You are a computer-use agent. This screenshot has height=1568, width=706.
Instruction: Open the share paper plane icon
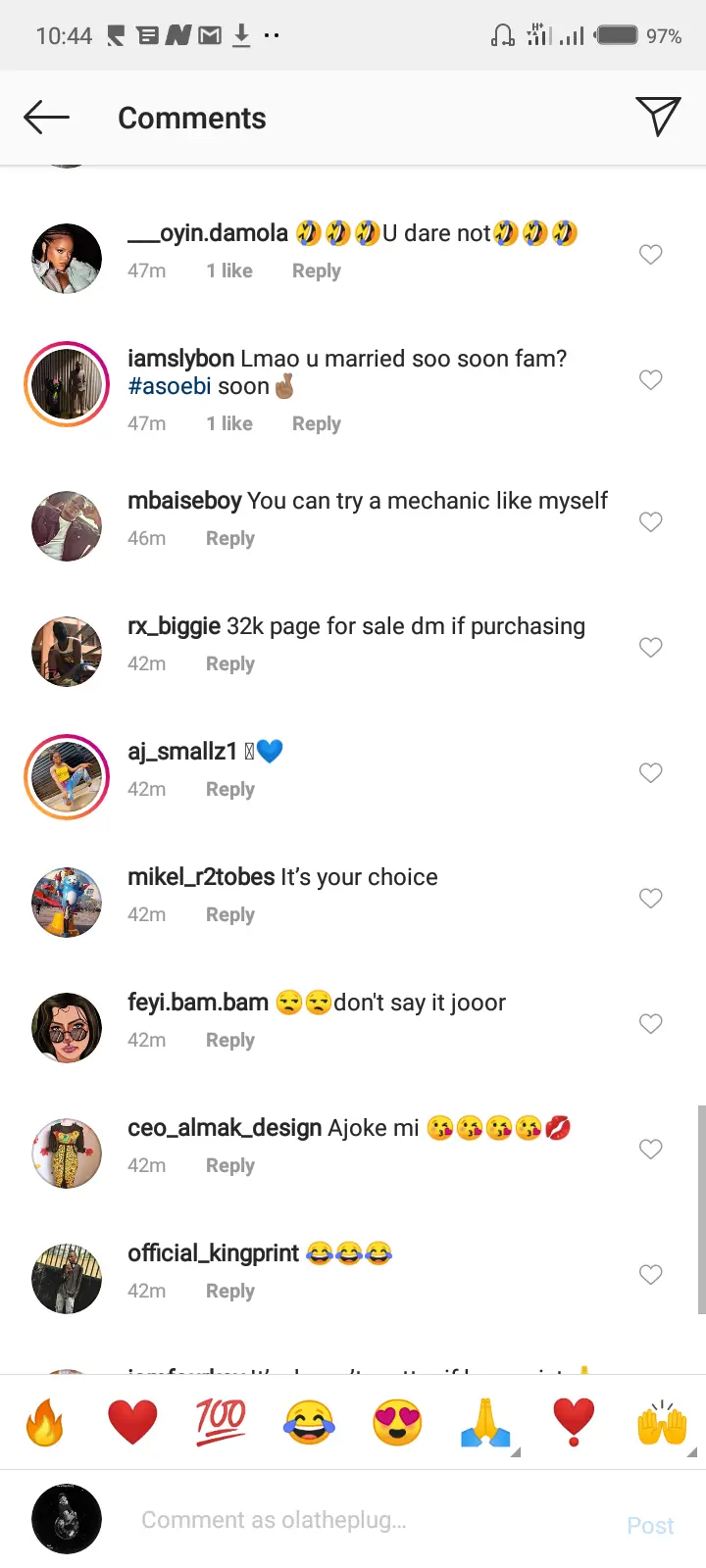pyautogui.click(x=657, y=117)
